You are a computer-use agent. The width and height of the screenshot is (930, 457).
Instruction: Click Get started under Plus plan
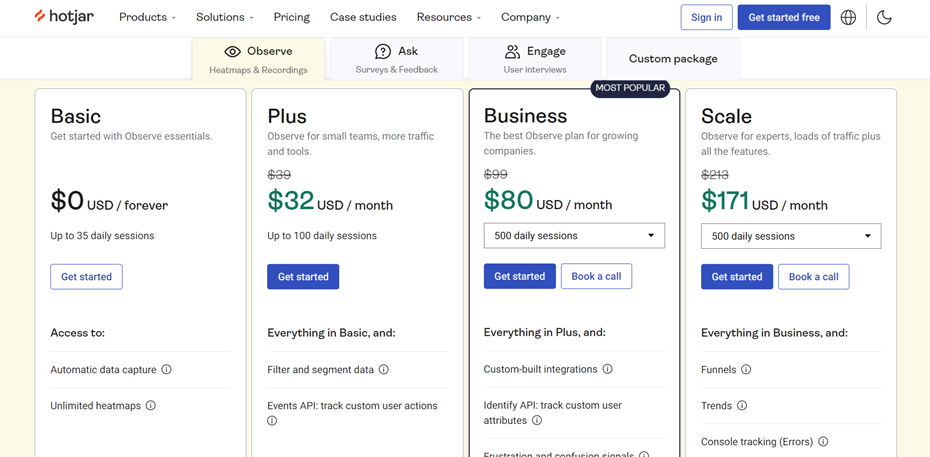coord(303,277)
